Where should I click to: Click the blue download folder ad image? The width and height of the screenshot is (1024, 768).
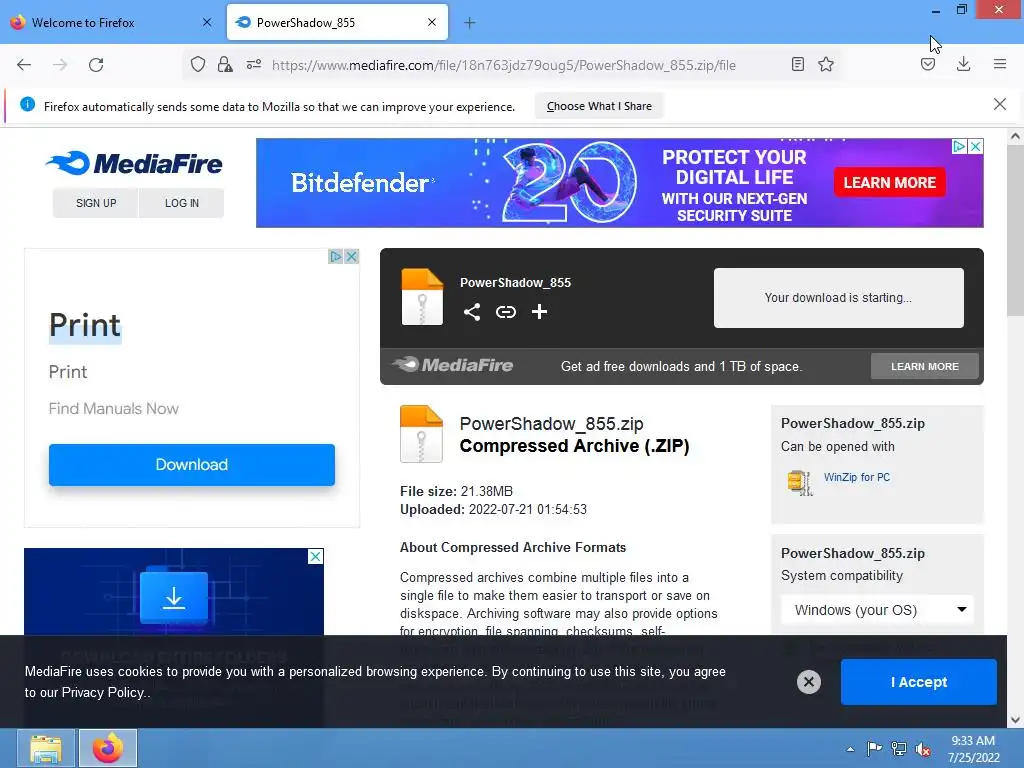[x=174, y=596]
